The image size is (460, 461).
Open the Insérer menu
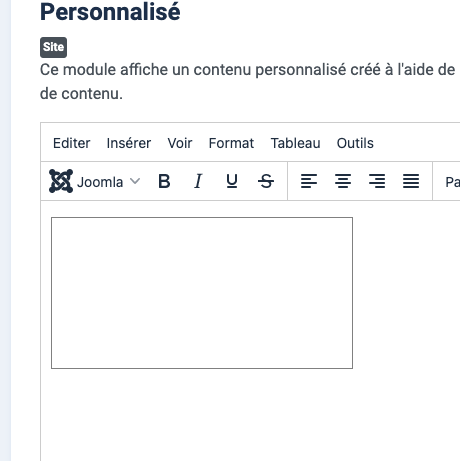pos(129,143)
